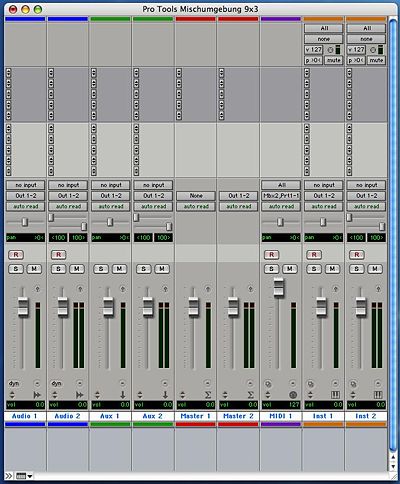
Task: Open output window icon on Master 1
Action: click(208, 289)
